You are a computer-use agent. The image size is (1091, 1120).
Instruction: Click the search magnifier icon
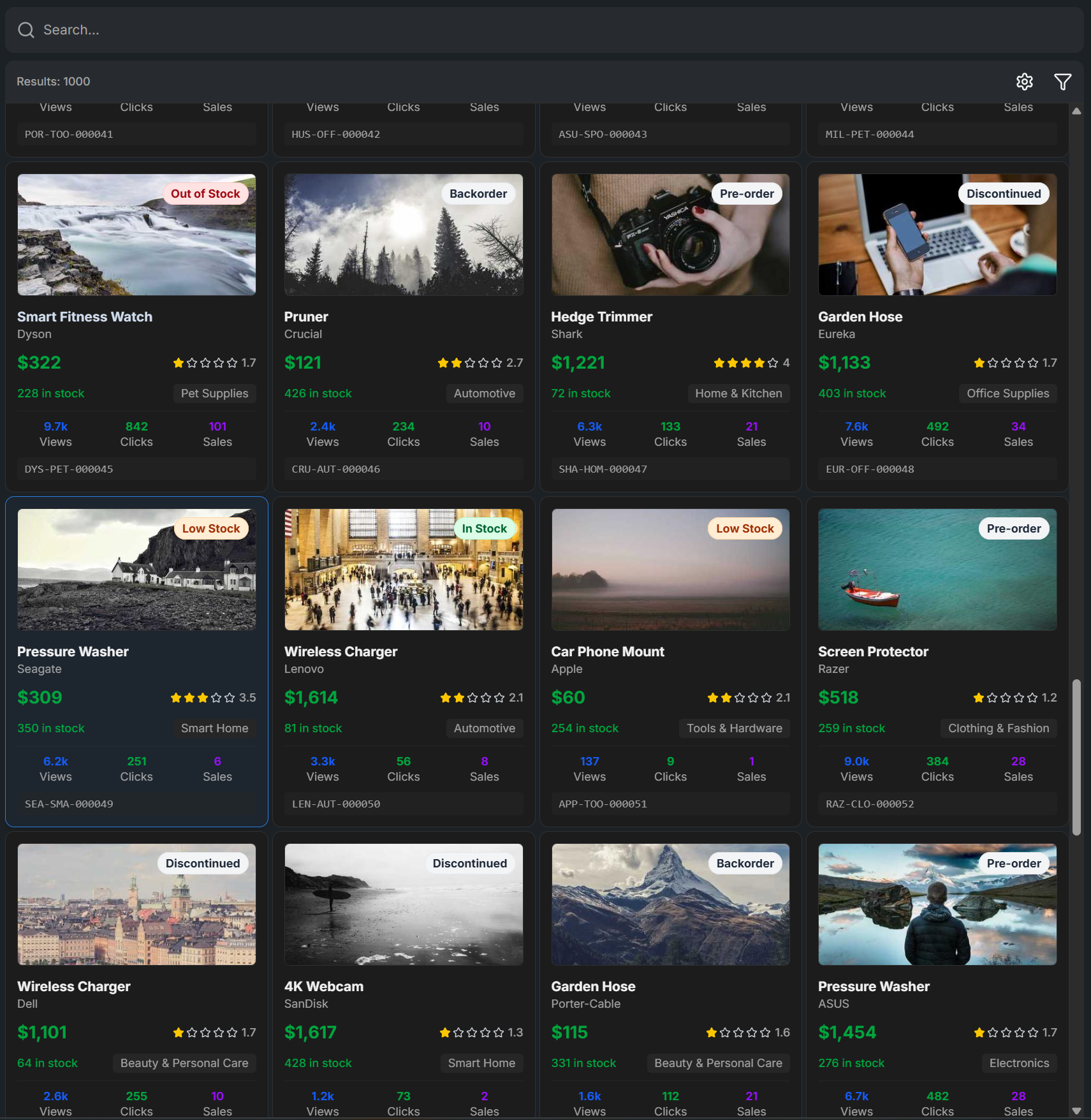pyautogui.click(x=26, y=30)
